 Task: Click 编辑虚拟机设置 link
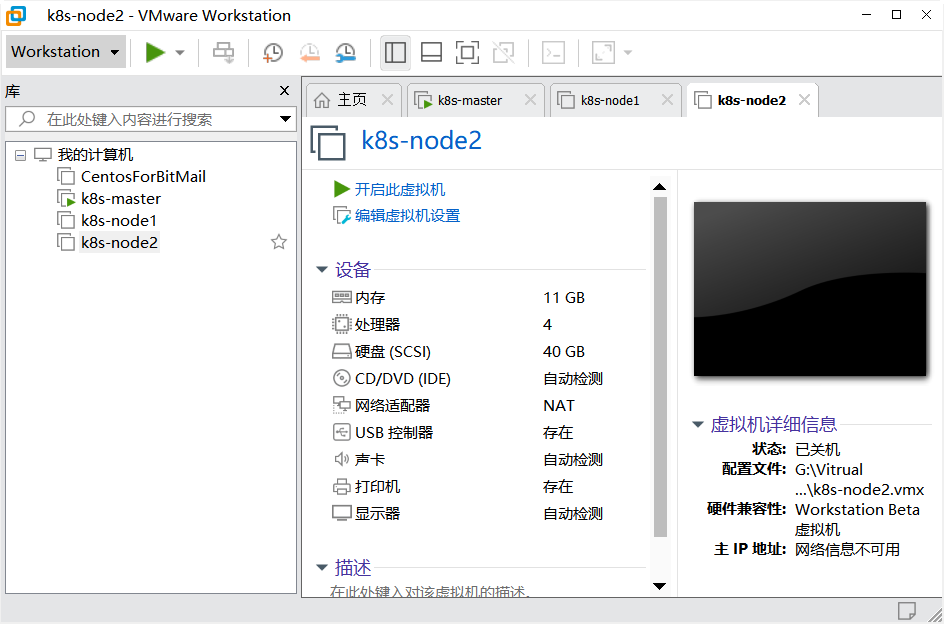point(408,216)
